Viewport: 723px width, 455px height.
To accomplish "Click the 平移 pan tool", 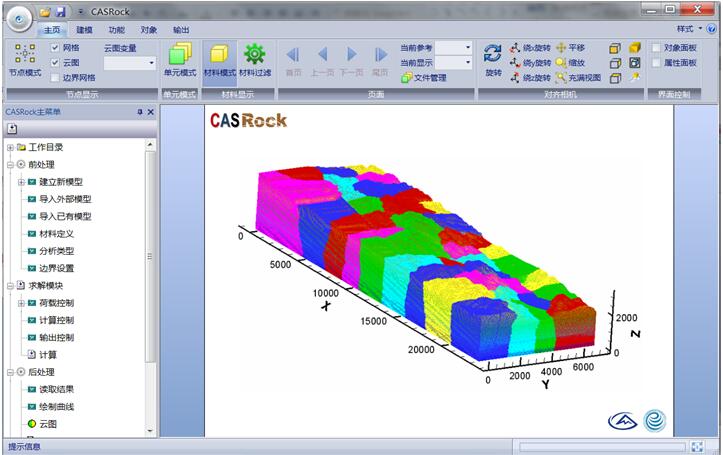I will point(576,47).
